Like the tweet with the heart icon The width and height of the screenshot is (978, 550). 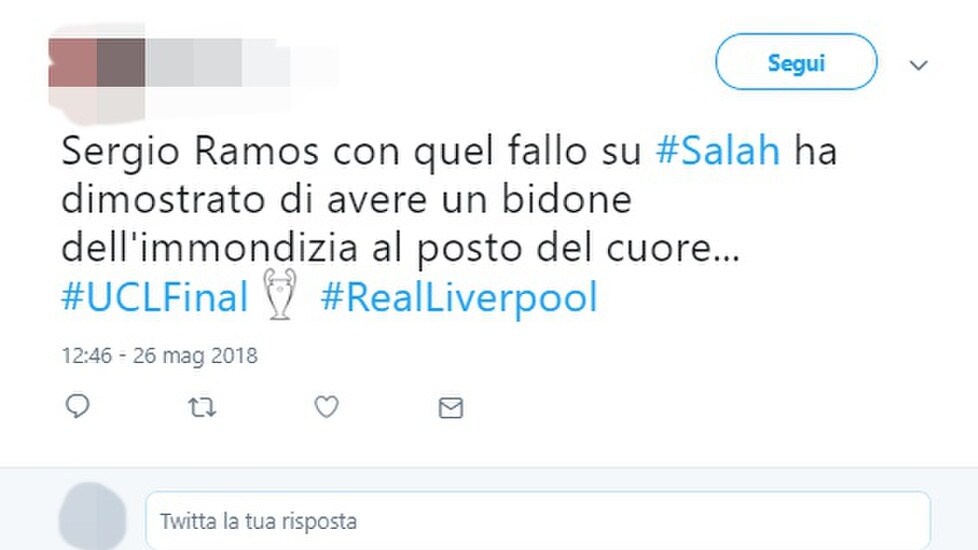click(x=326, y=407)
